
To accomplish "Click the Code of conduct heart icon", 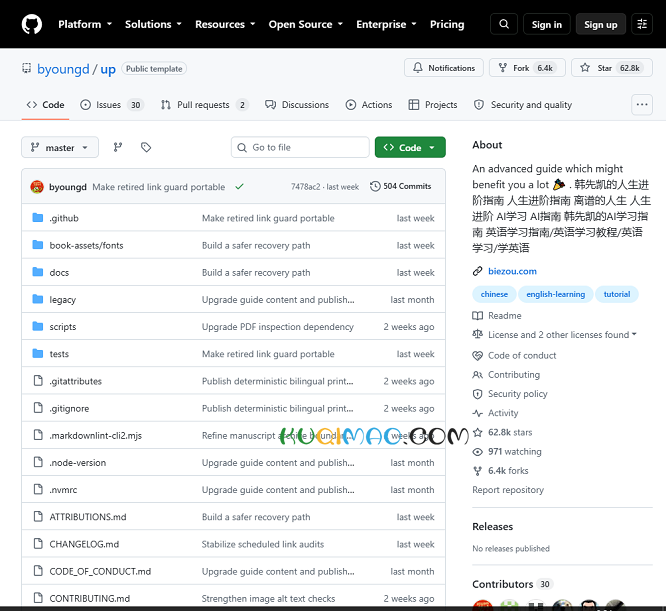I will [x=477, y=355].
